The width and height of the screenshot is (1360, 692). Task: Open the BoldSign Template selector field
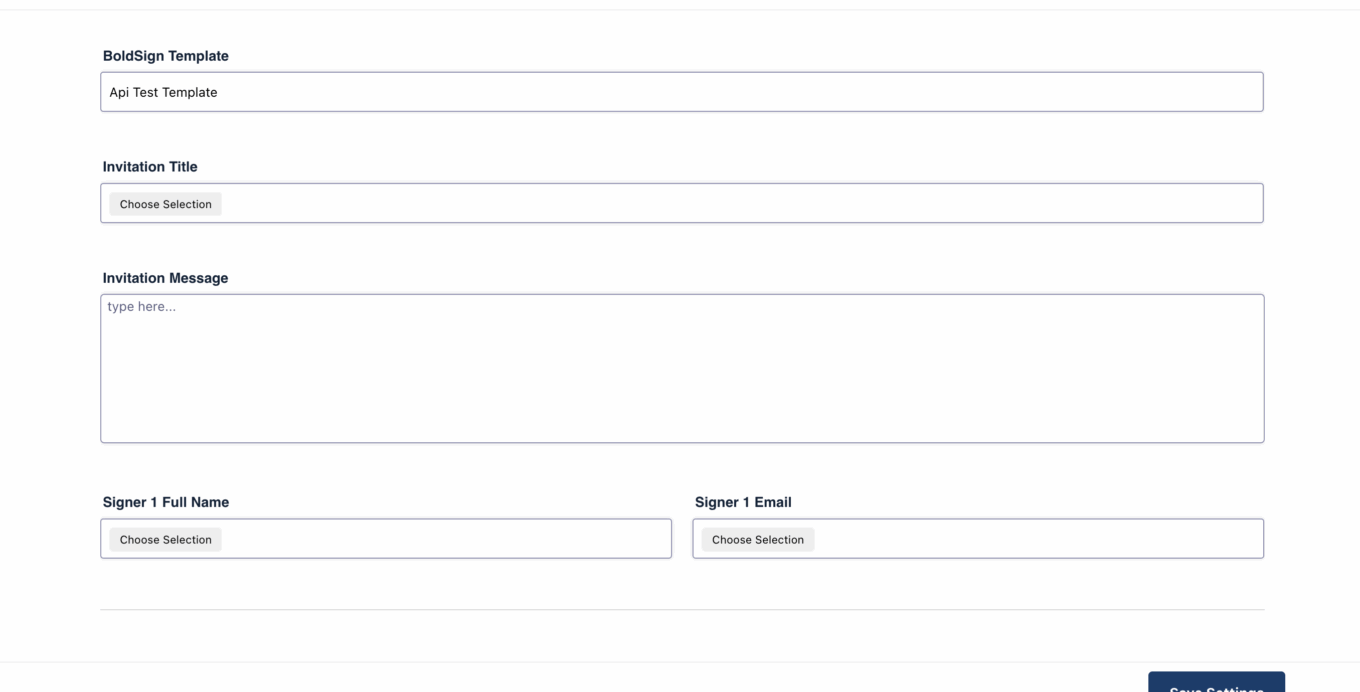pos(681,92)
